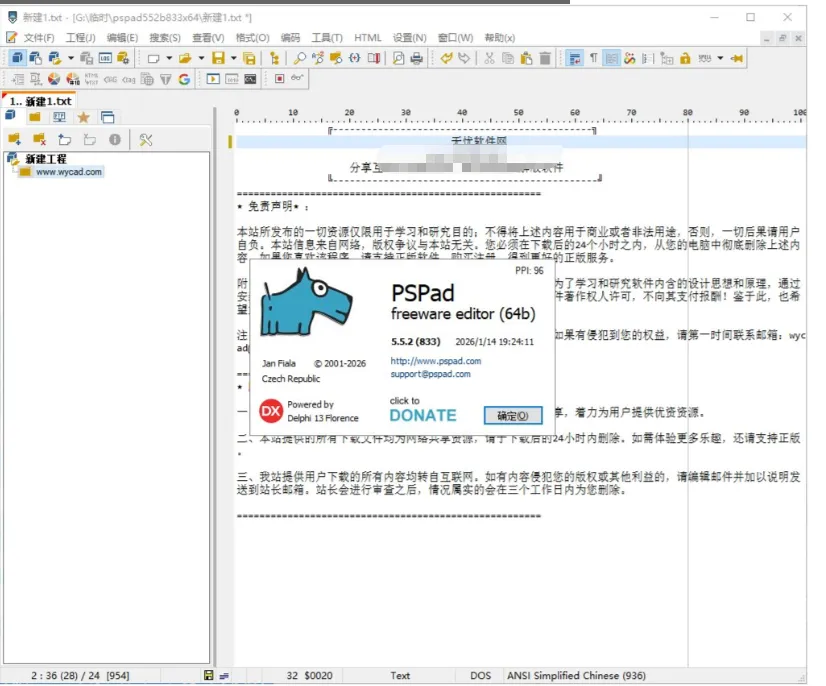Open print preview icon
The height and width of the screenshot is (686, 826).
[398, 58]
